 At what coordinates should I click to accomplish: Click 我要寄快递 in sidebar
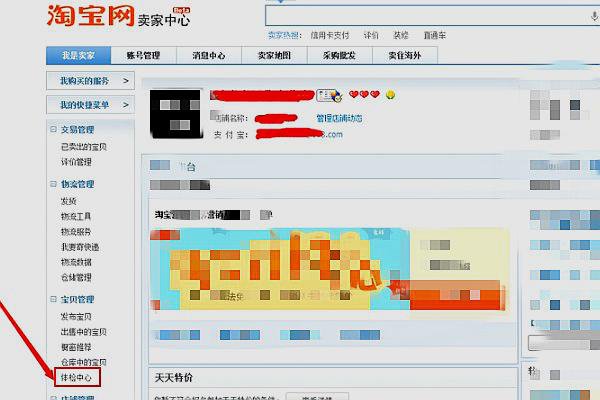point(80,247)
